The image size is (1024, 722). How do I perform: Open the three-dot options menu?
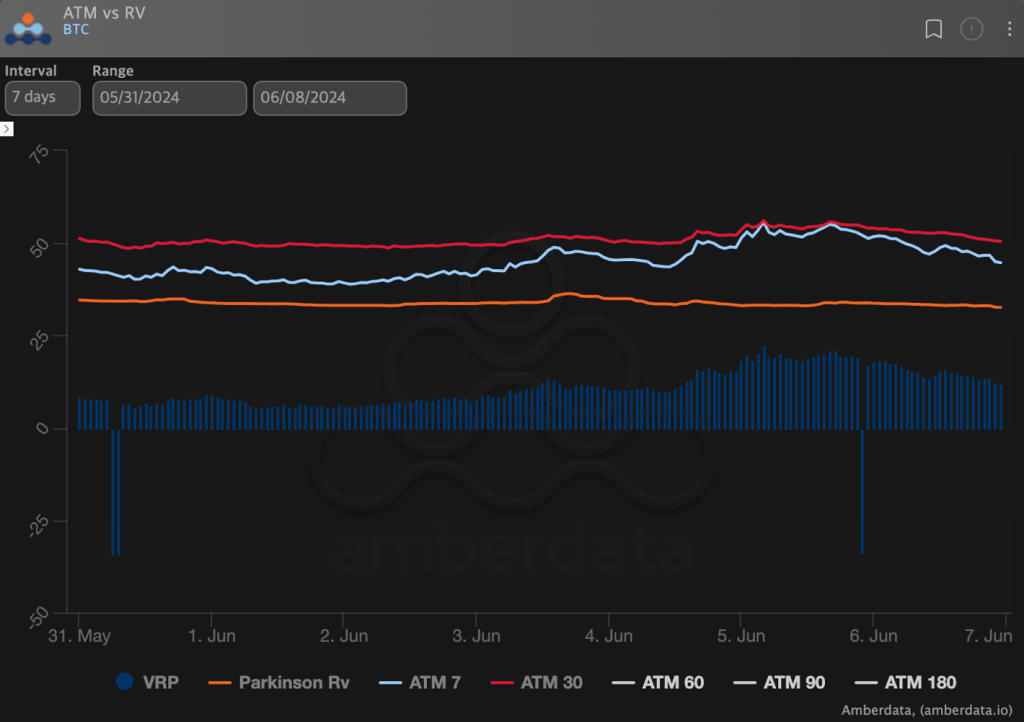tap(1009, 29)
